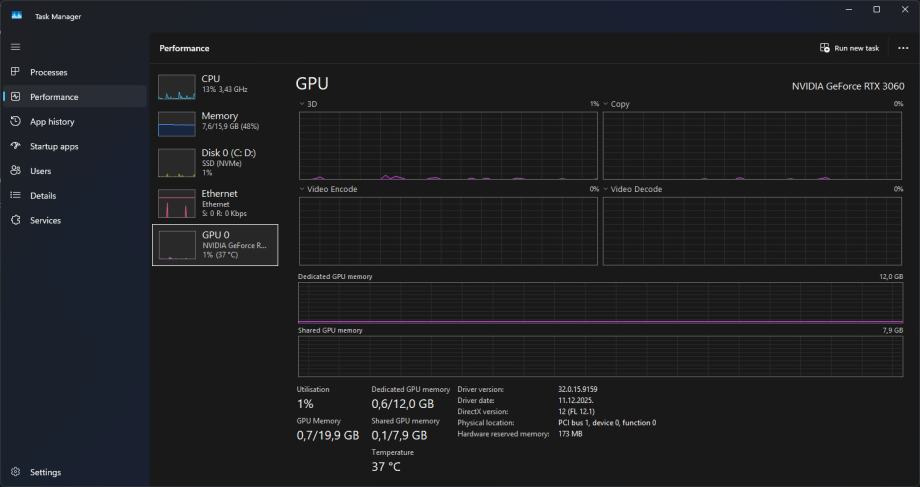Image resolution: width=920 pixels, height=487 pixels.
Task: Open the Copy engine dropdown chevron
Action: 606,104
